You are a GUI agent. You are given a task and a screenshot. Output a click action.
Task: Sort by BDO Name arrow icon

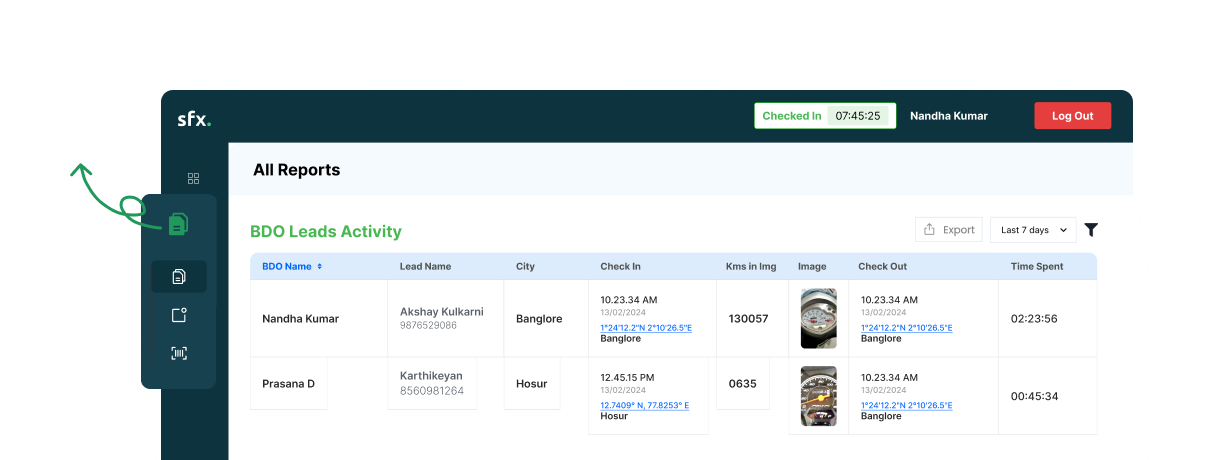pos(320,267)
